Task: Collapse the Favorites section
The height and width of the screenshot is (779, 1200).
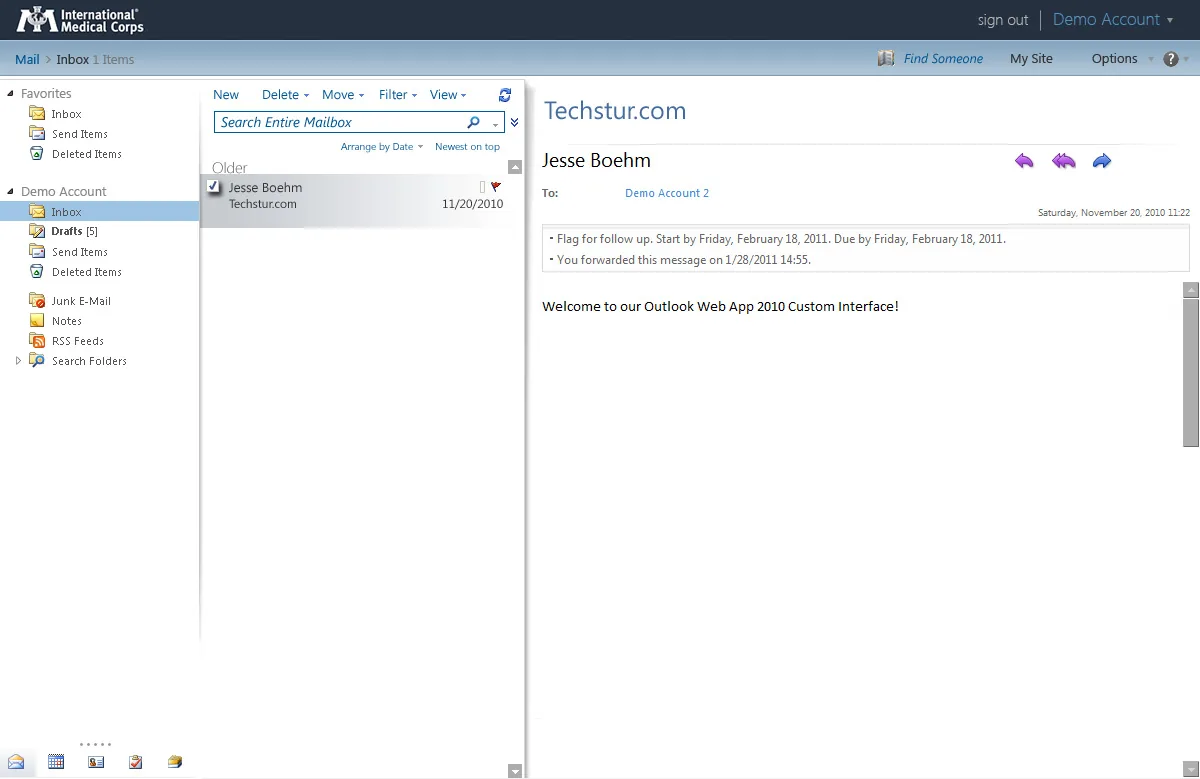Action: pos(11,94)
